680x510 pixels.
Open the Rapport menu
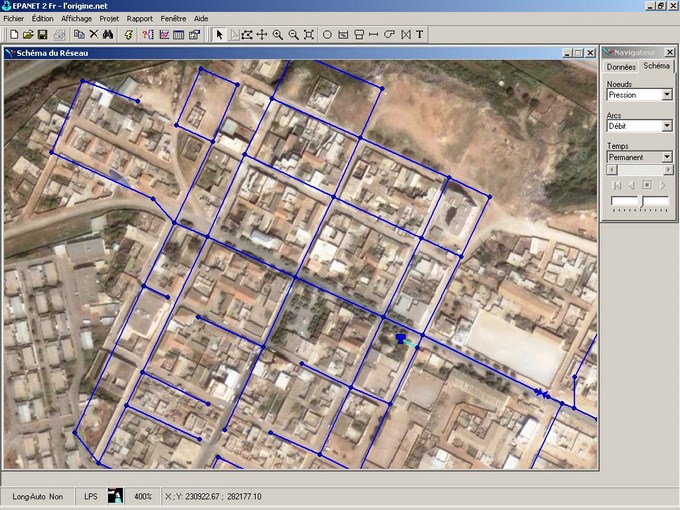[x=140, y=18]
